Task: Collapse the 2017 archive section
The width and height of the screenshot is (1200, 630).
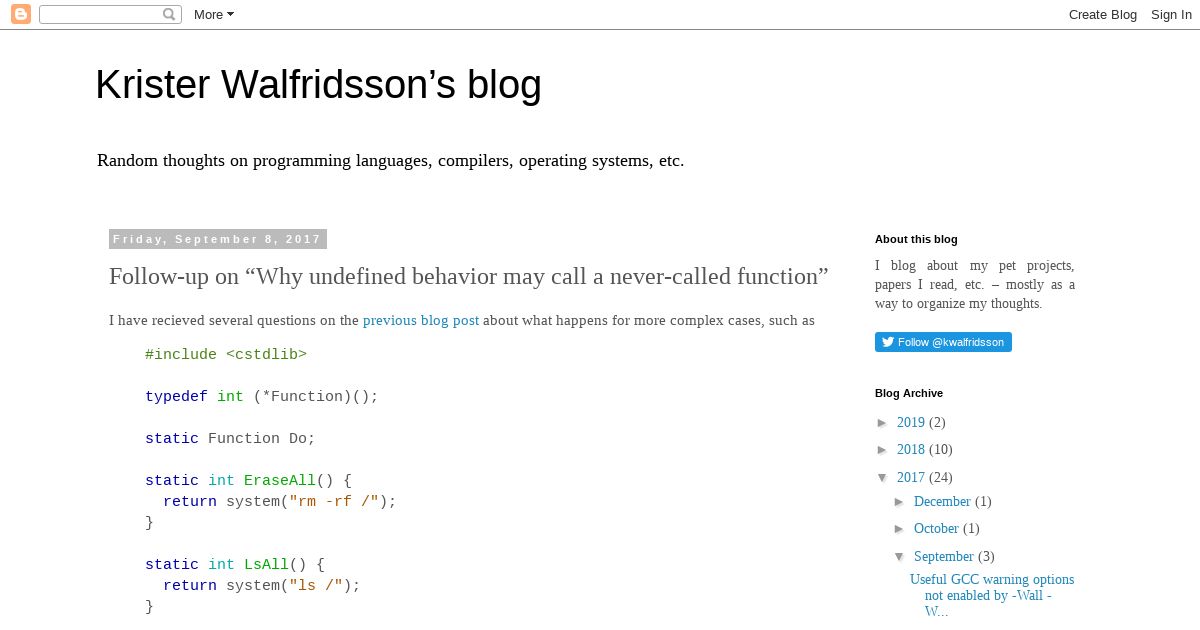Action: pyautogui.click(x=883, y=478)
